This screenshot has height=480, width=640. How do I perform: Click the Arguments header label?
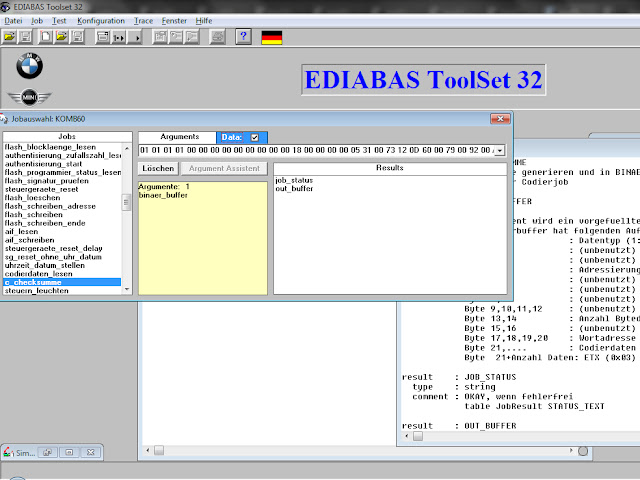180,137
